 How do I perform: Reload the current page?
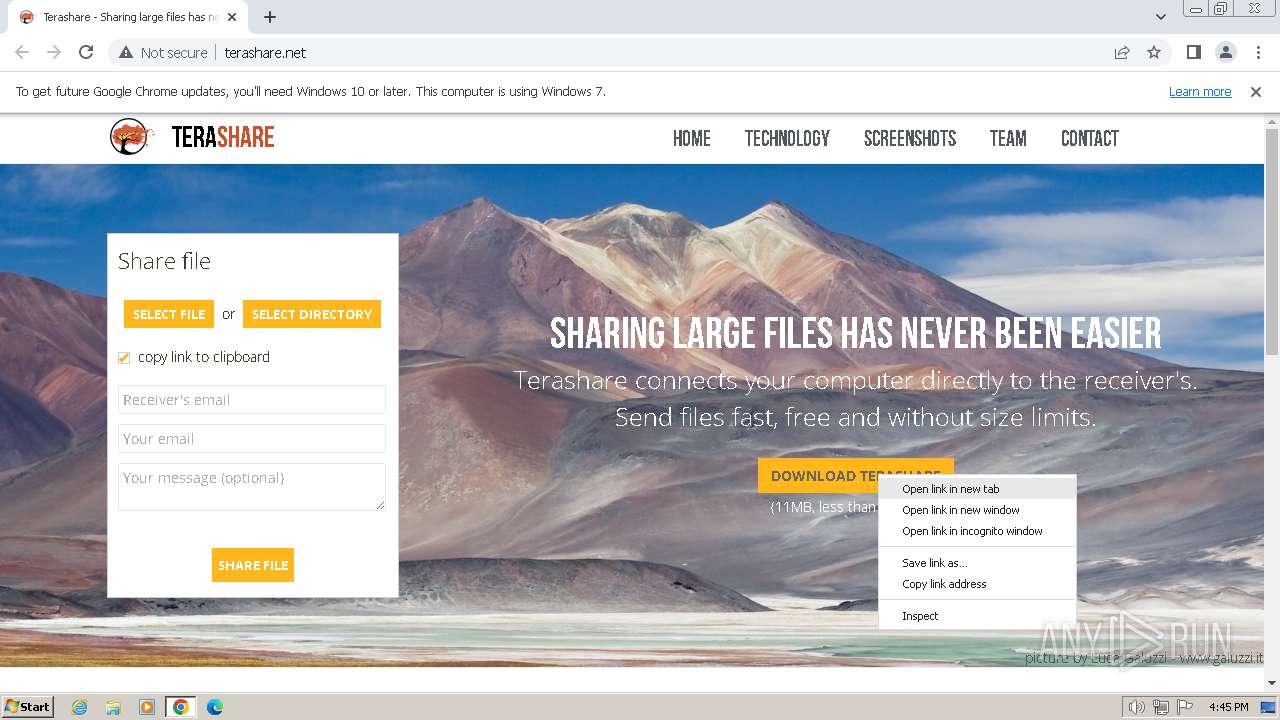pos(86,52)
